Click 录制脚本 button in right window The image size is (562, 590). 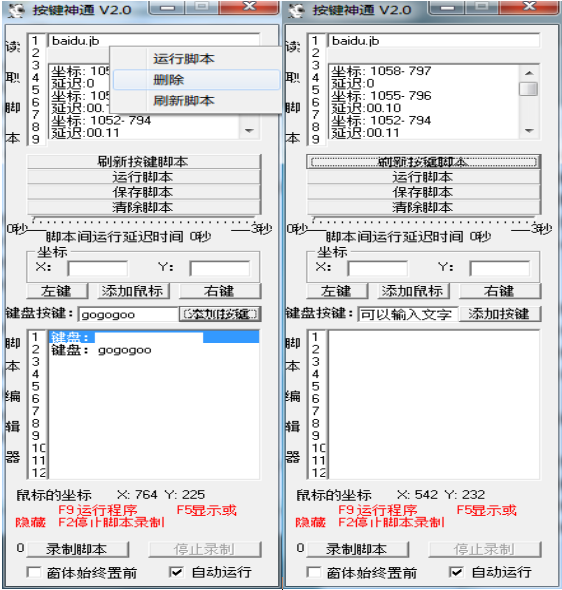358,549
